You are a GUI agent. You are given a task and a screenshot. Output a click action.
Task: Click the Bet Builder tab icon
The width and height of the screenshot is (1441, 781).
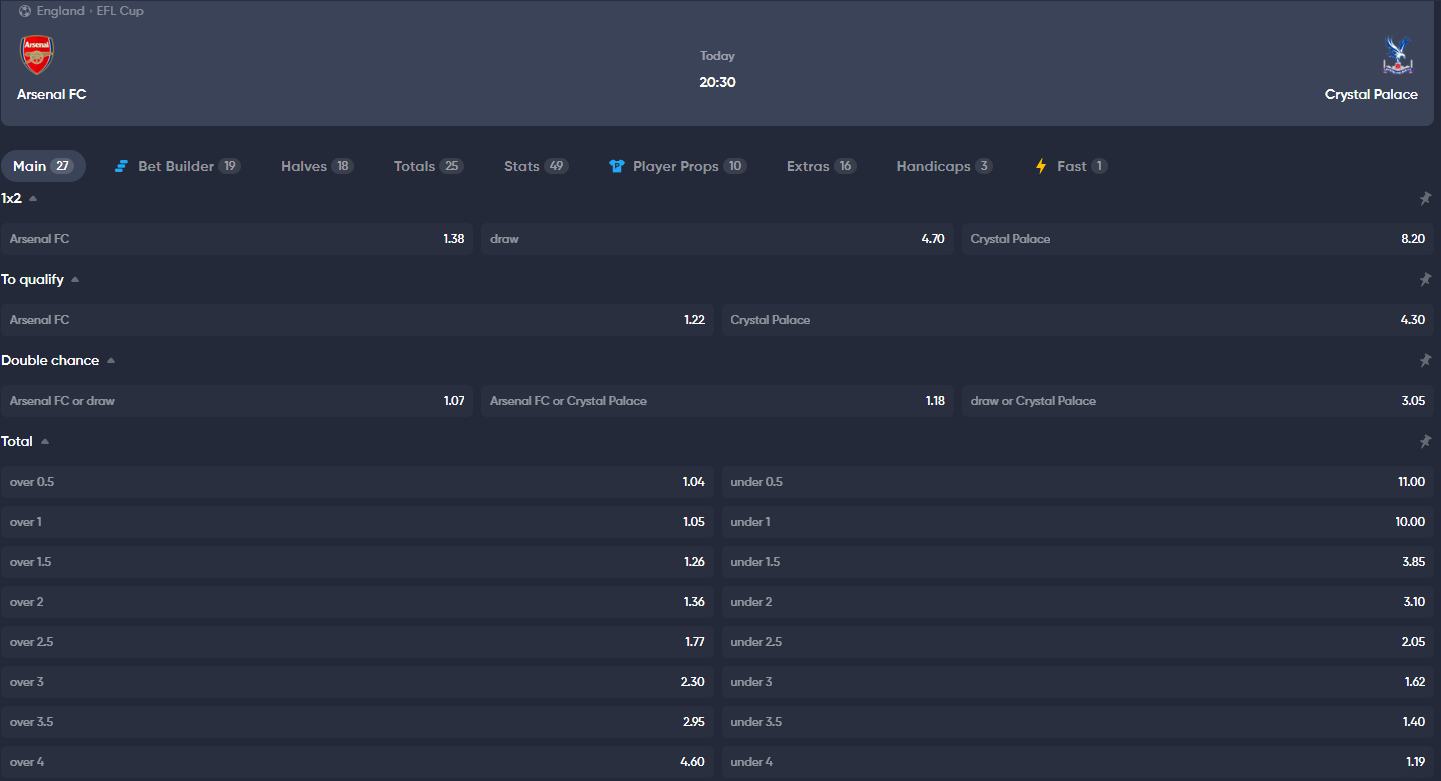tap(121, 166)
